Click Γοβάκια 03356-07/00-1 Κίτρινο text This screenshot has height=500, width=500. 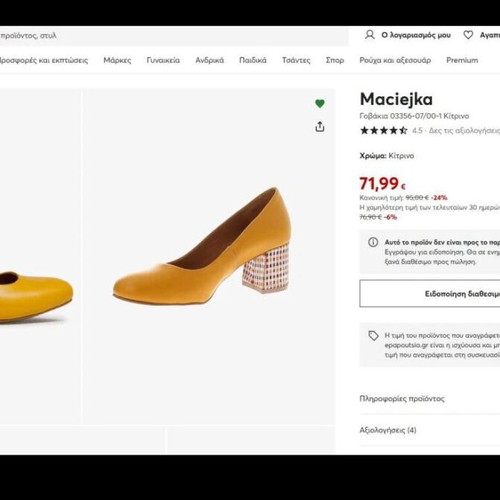click(x=414, y=116)
